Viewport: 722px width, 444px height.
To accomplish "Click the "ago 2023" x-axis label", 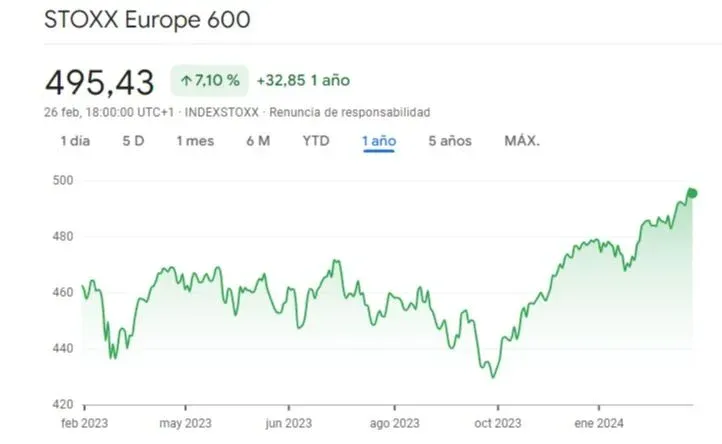I will pos(393,423).
